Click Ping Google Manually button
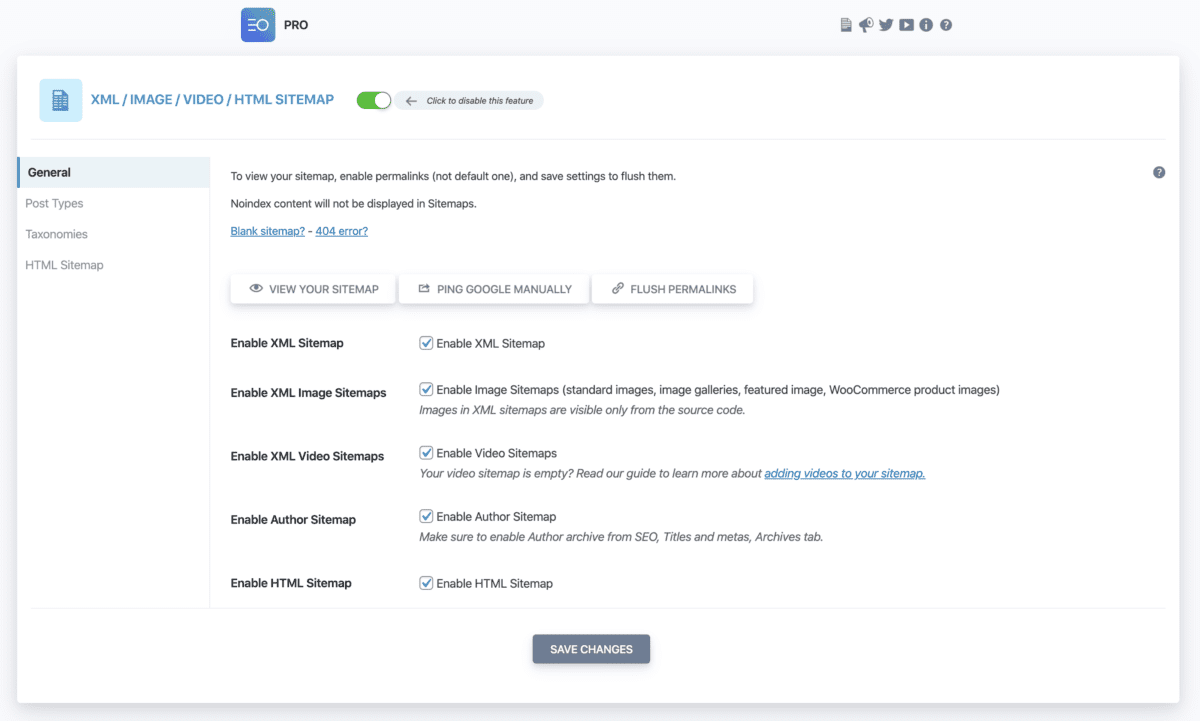The width and height of the screenshot is (1200, 721). click(x=494, y=289)
